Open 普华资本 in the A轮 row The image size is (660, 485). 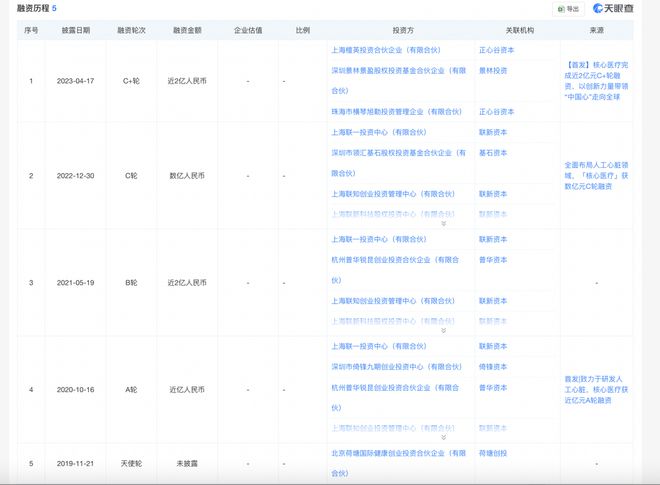[x=493, y=387]
